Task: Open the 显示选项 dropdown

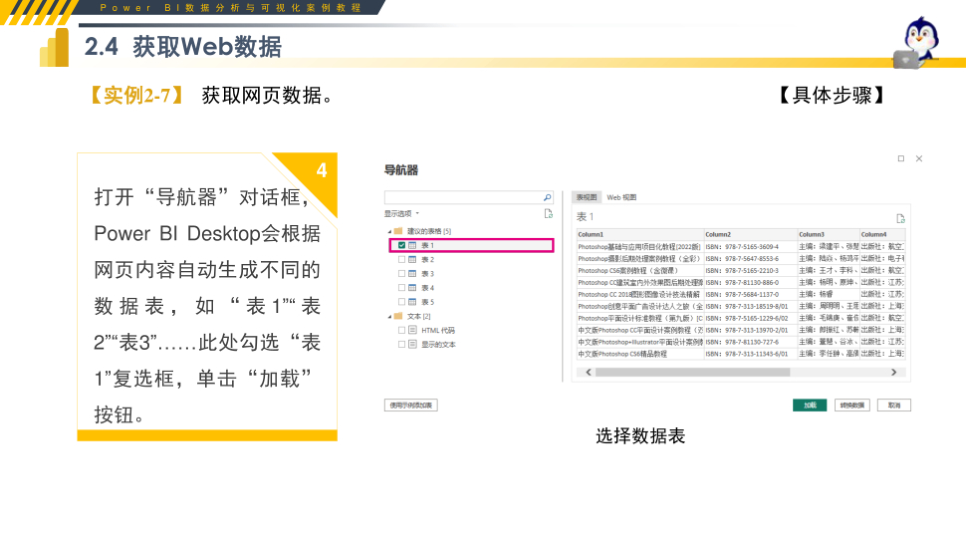Action: tap(402, 214)
